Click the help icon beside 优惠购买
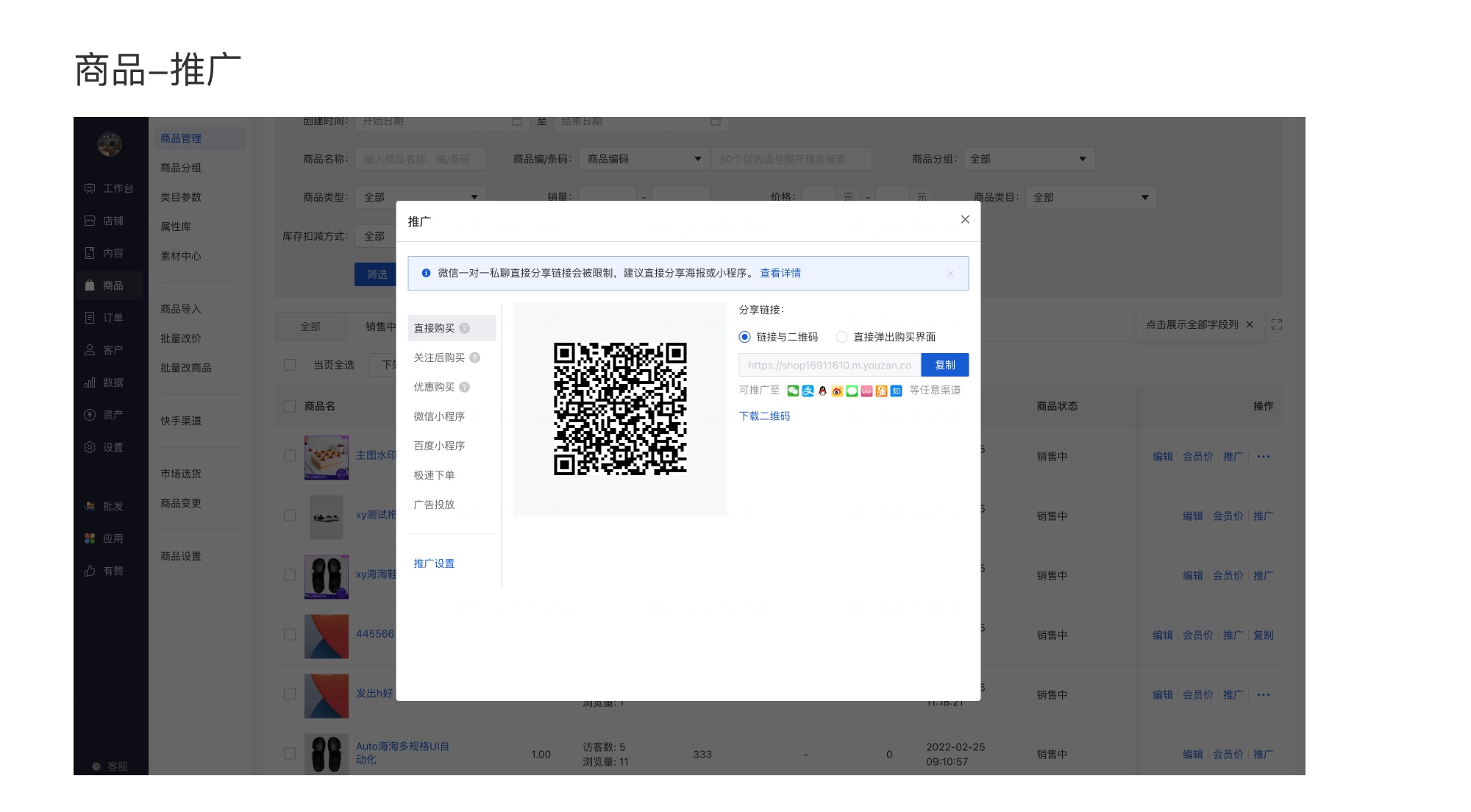Image resolution: width=1471 pixels, height=812 pixels. (464, 387)
